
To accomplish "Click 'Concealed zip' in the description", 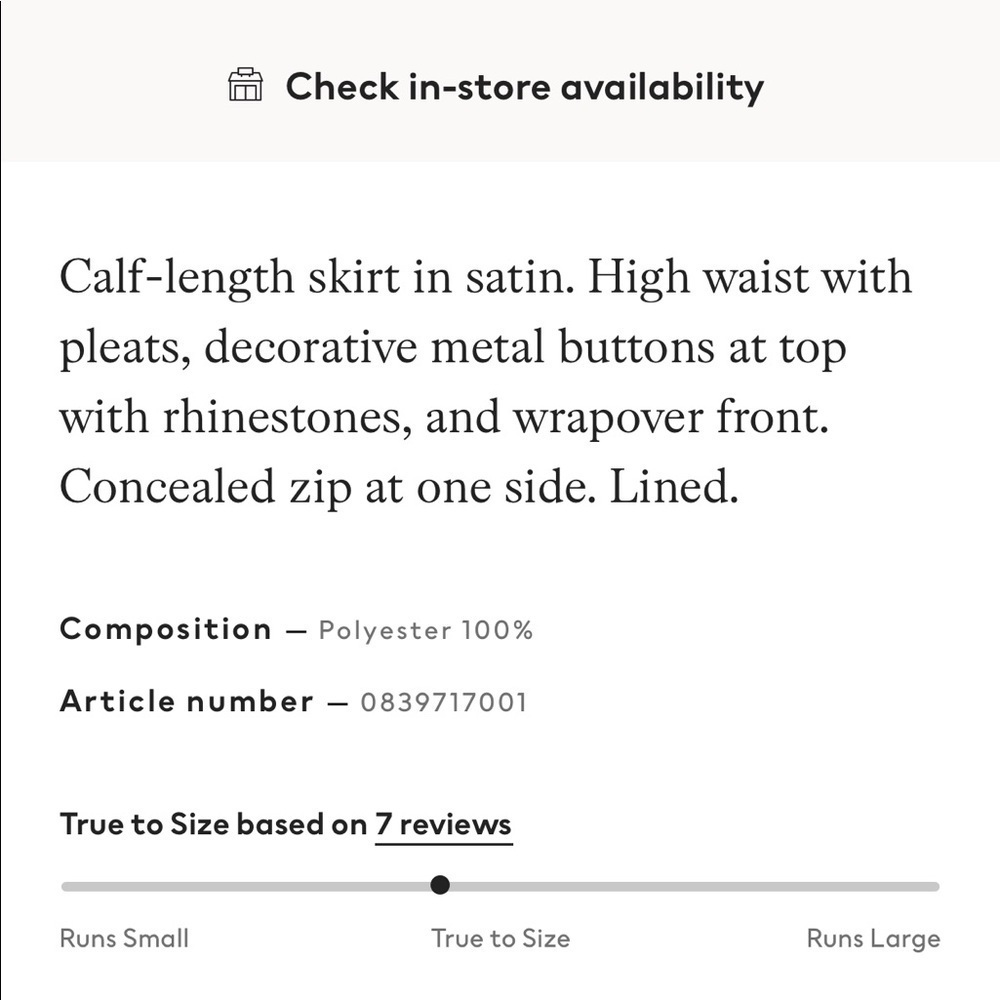I will click(205, 488).
